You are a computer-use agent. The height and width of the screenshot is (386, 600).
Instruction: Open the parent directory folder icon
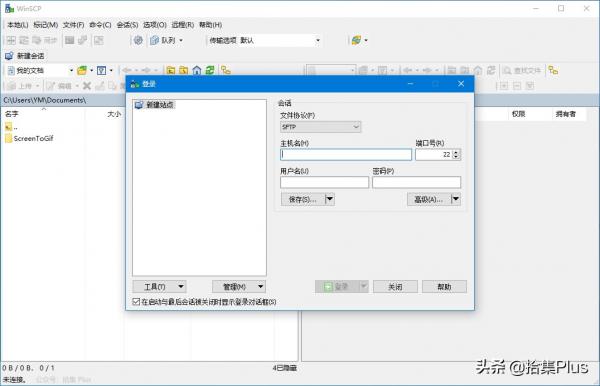pos(171,70)
